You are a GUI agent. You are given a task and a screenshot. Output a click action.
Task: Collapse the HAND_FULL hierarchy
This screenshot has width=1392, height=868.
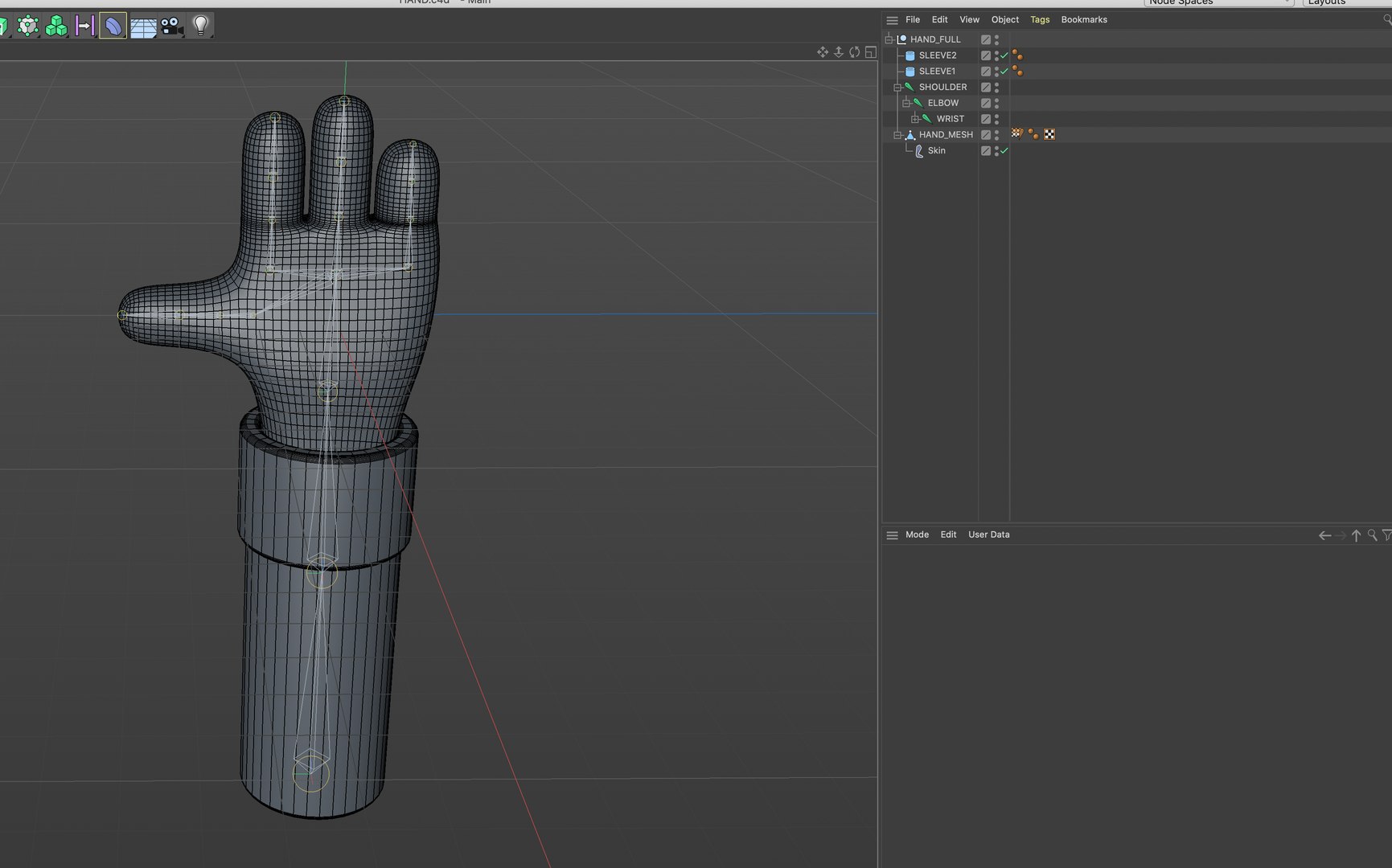pos(889,39)
